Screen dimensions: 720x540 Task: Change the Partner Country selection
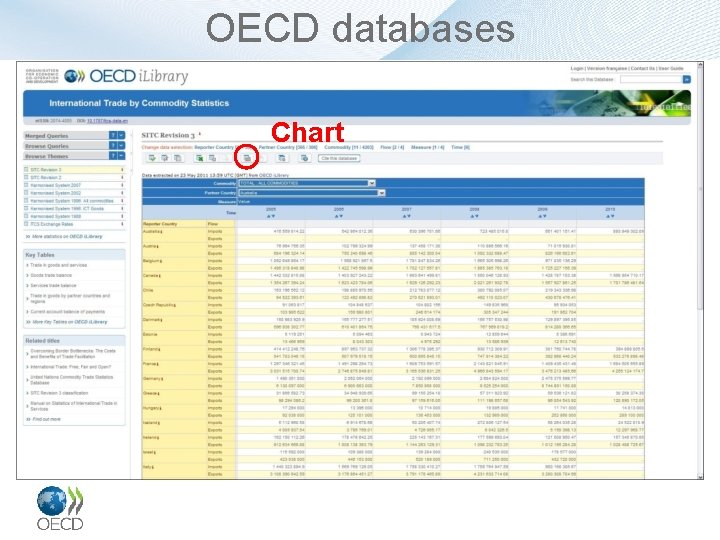click(288, 147)
